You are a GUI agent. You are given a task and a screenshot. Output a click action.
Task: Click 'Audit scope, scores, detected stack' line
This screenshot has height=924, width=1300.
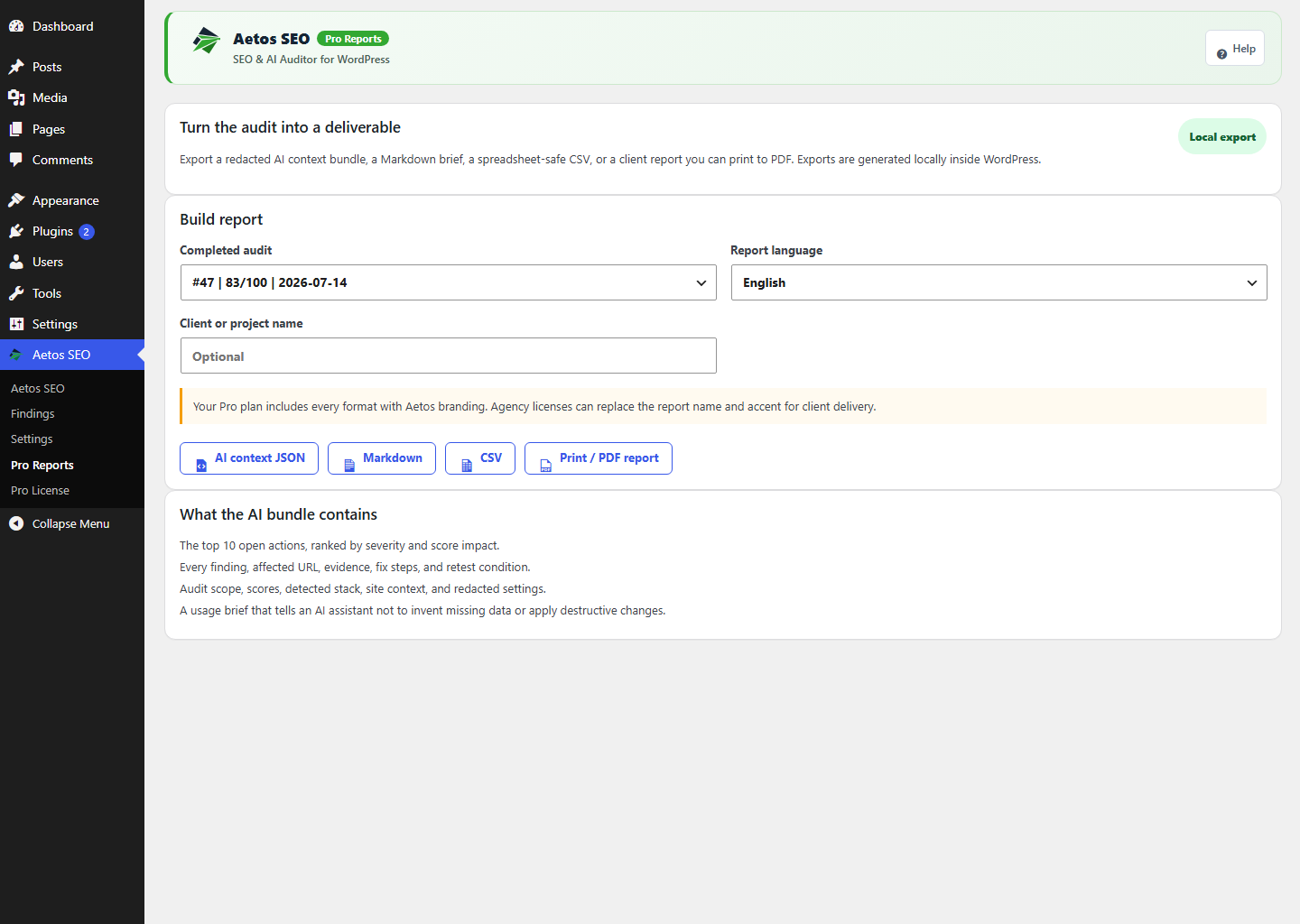(363, 589)
